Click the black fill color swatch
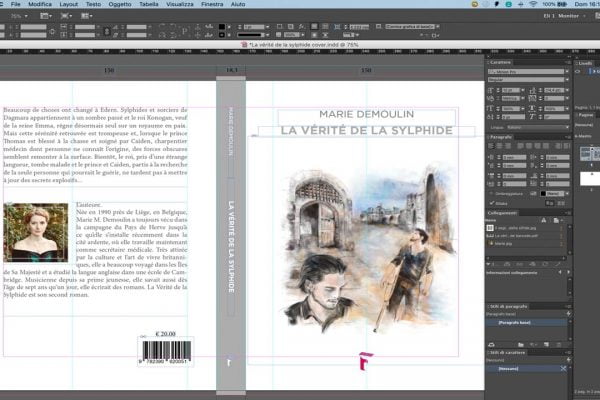The width and height of the screenshot is (600, 400). pos(222,27)
